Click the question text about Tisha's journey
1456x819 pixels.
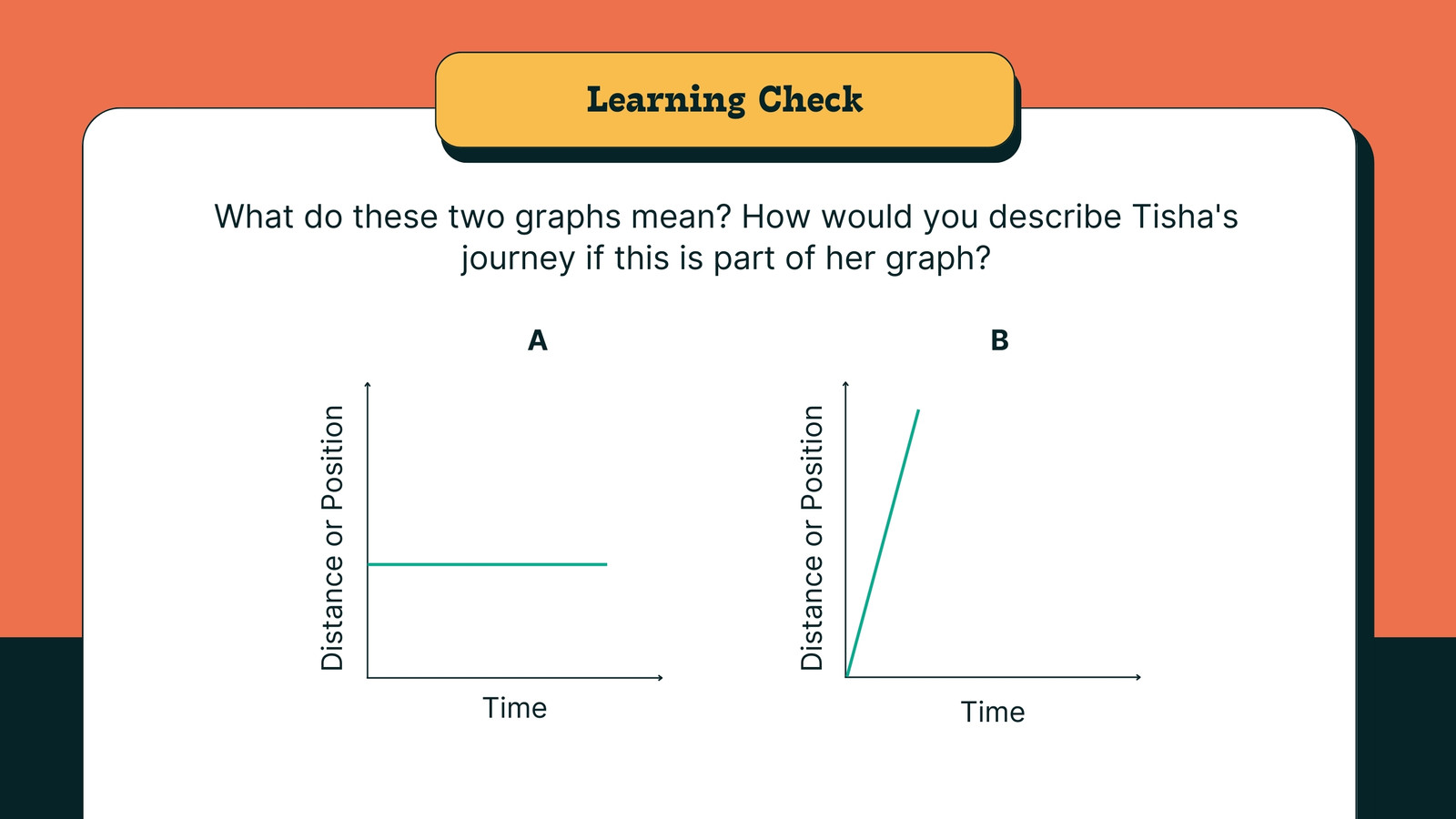click(725, 238)
